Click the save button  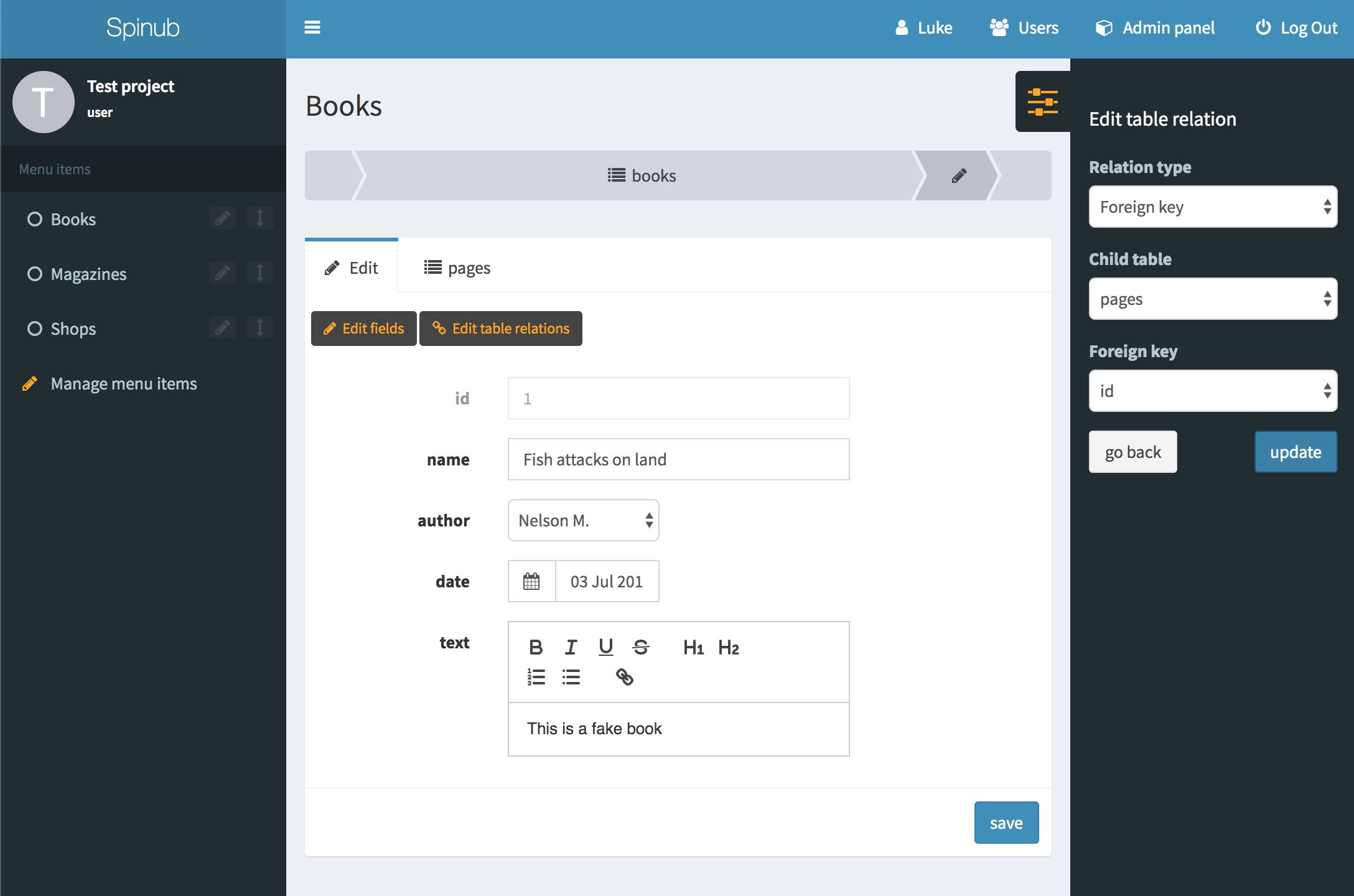point(1006,823)
